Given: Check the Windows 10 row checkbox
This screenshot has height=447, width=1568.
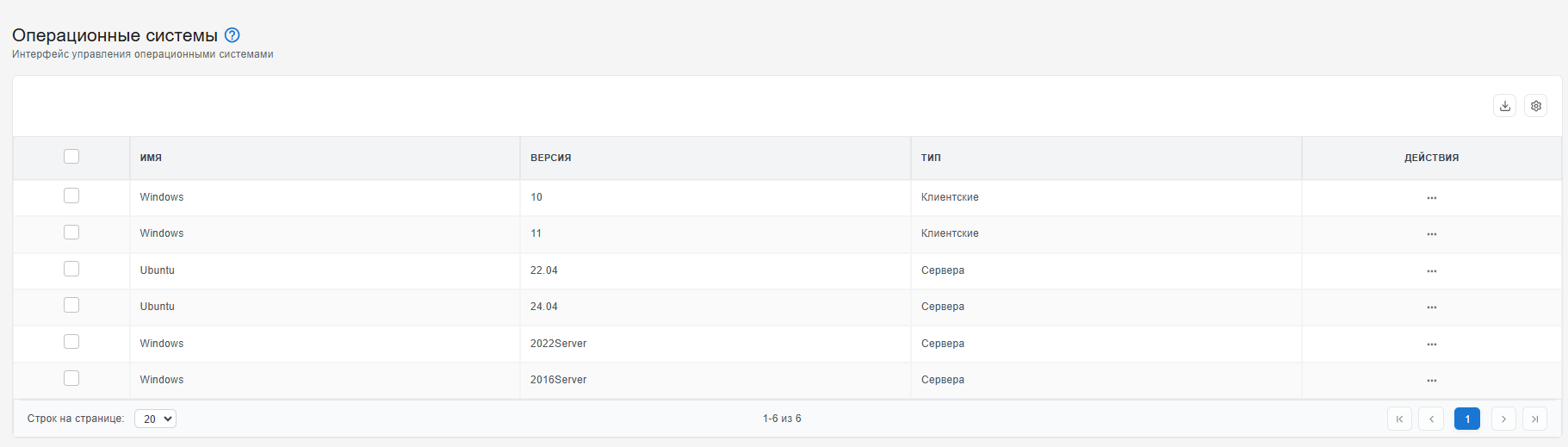Looking at the screenshot, I should (71, 196).
